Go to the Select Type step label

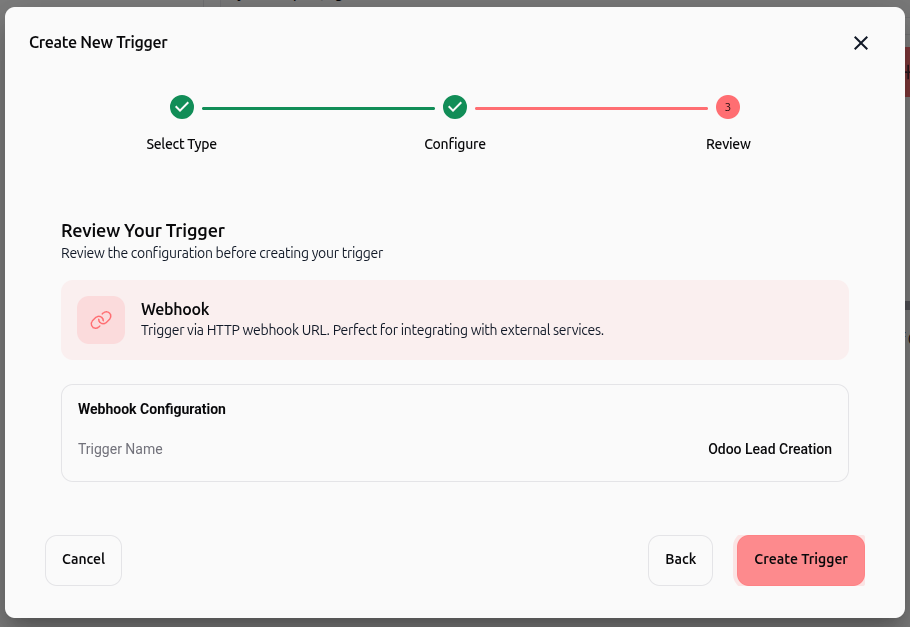[x=182, y=144]
